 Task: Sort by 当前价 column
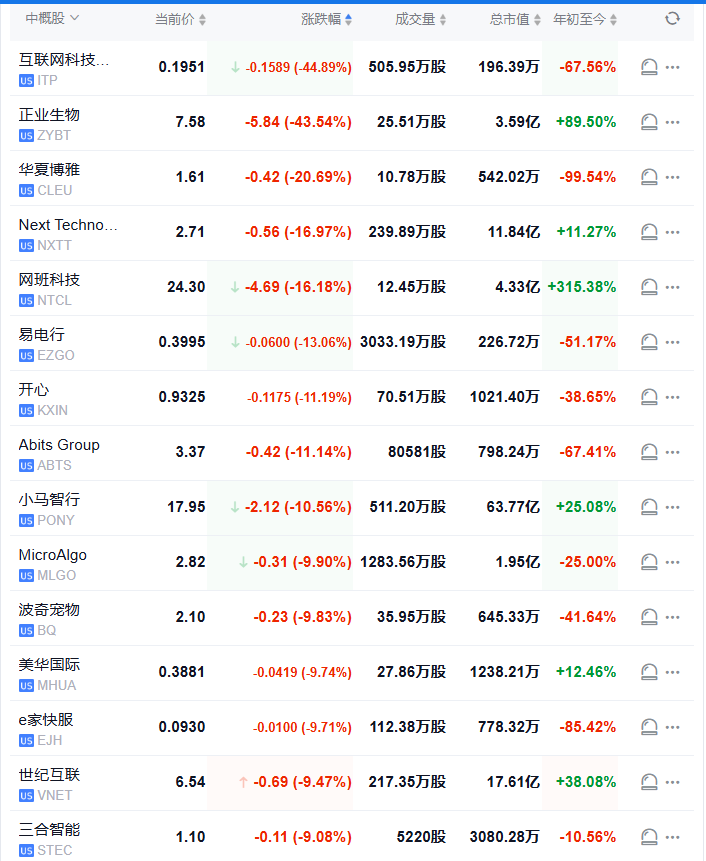[181, 20]
